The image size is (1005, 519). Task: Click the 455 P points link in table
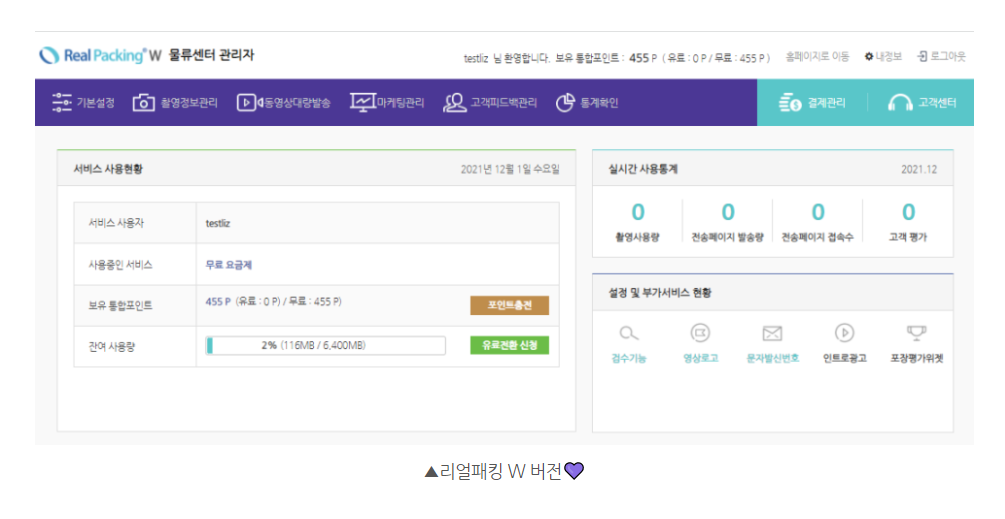click(218, 301)
